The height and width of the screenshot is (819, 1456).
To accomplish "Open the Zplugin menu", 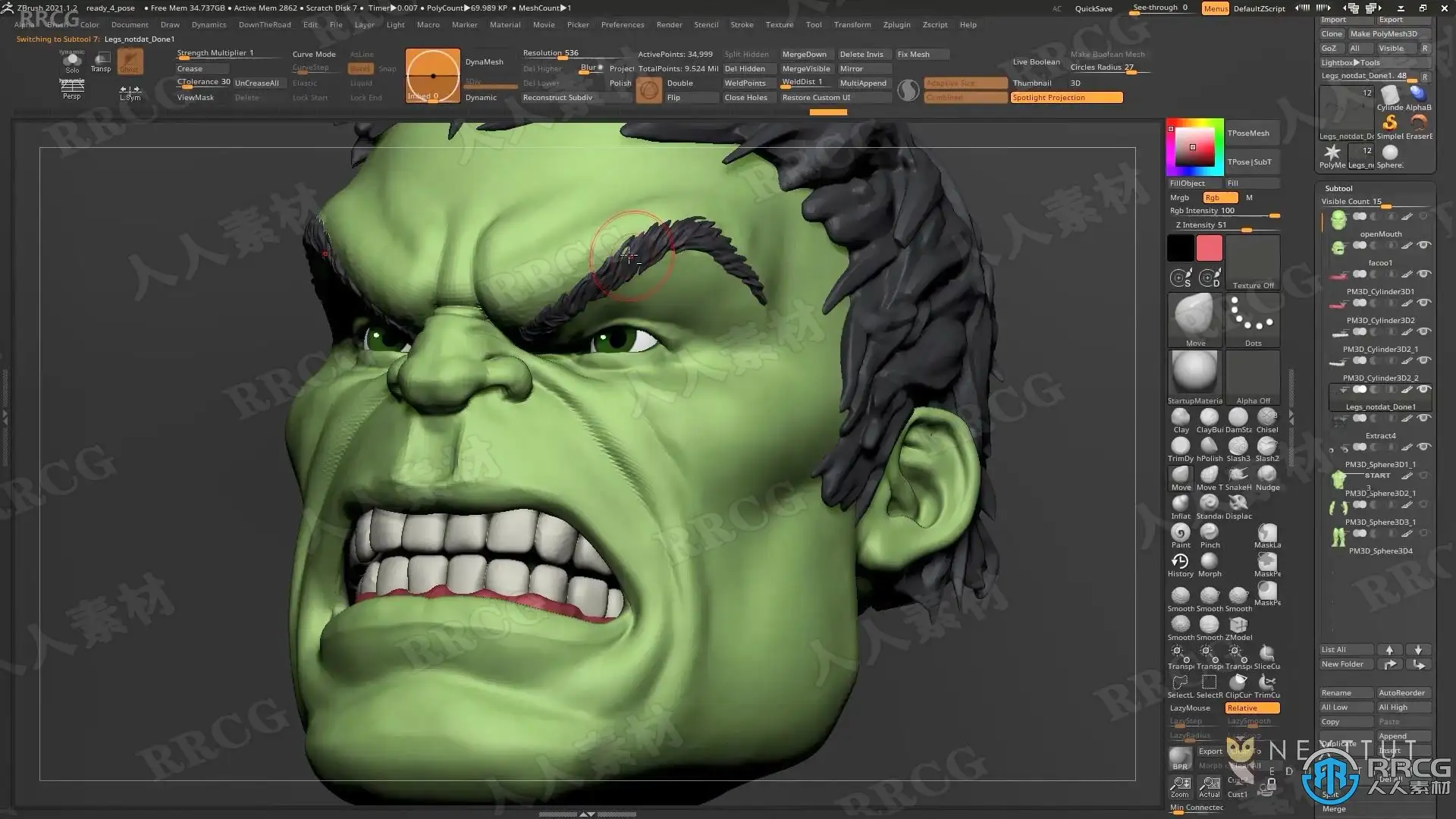I will pyautogui.click(x=896, y=25).
